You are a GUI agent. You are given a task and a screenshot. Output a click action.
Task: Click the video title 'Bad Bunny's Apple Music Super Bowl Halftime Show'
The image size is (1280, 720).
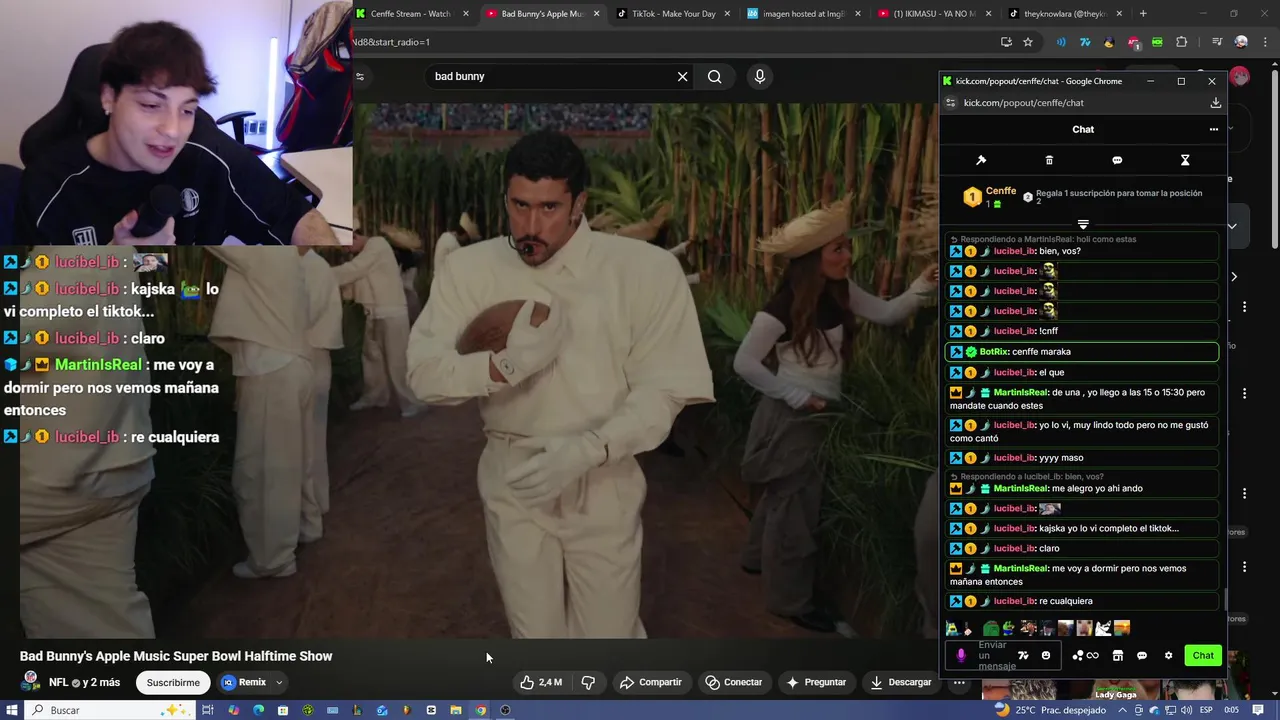[176, 656]
